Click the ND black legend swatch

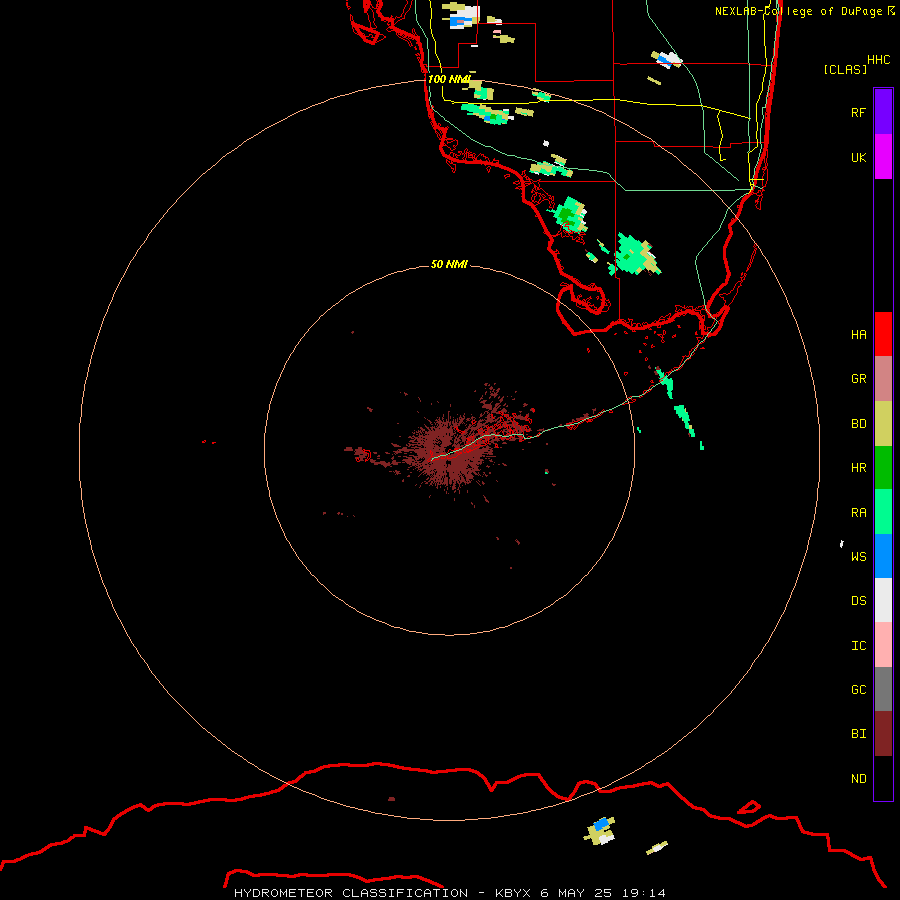pyautogui.click(x=883, y=778)
